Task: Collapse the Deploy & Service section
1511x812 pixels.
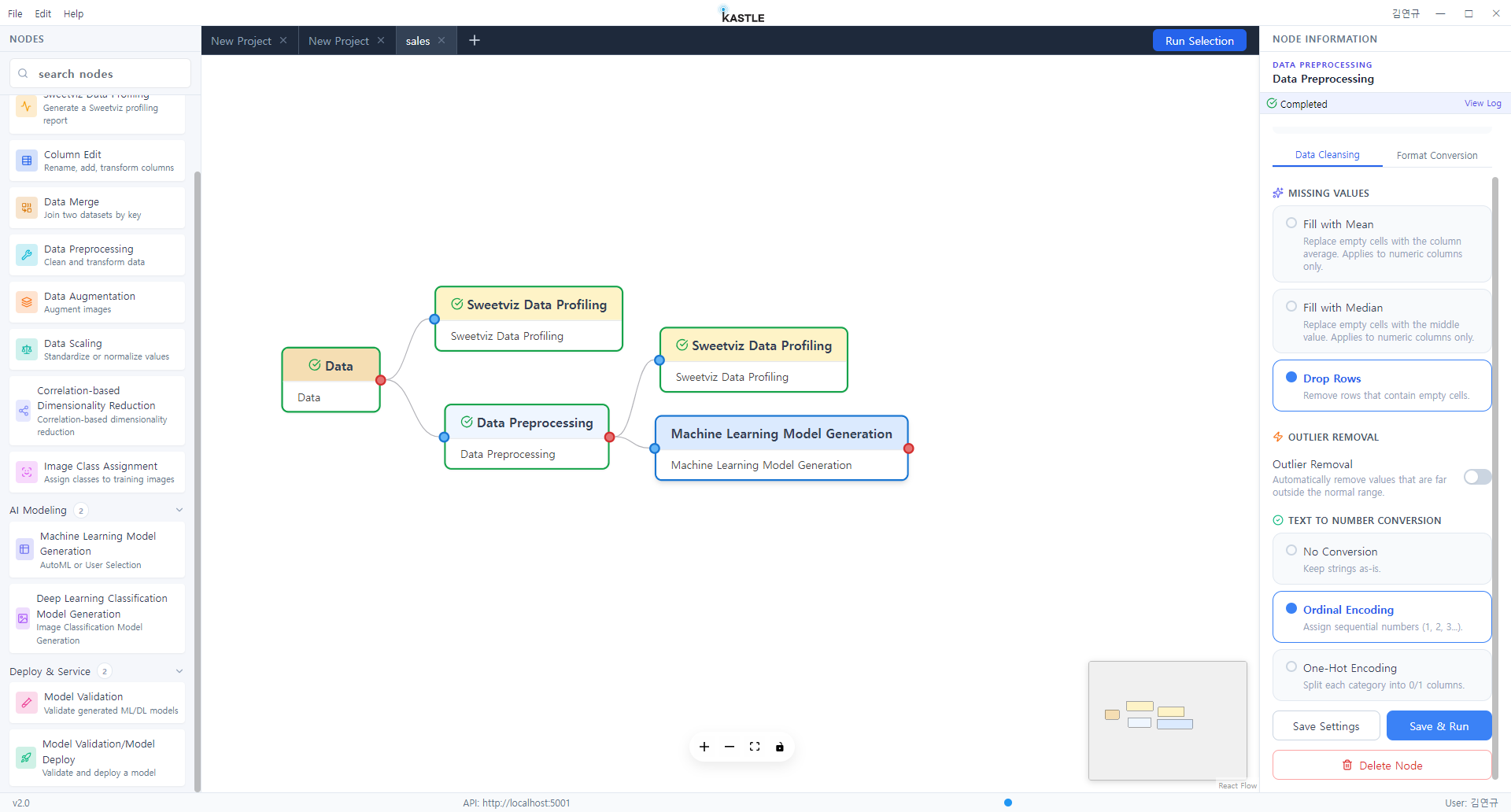Action: pos(179,671)
